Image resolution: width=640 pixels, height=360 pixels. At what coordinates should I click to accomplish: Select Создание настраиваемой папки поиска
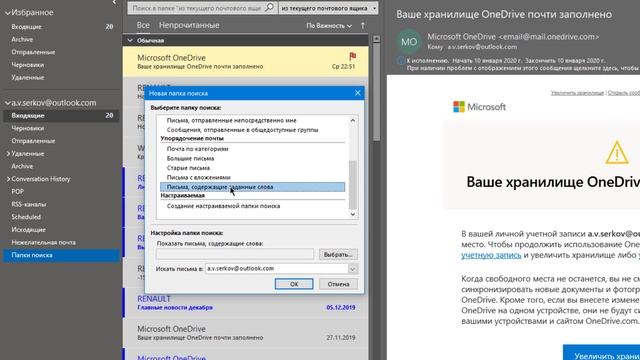pyautogui.click(x=223, y=206)
